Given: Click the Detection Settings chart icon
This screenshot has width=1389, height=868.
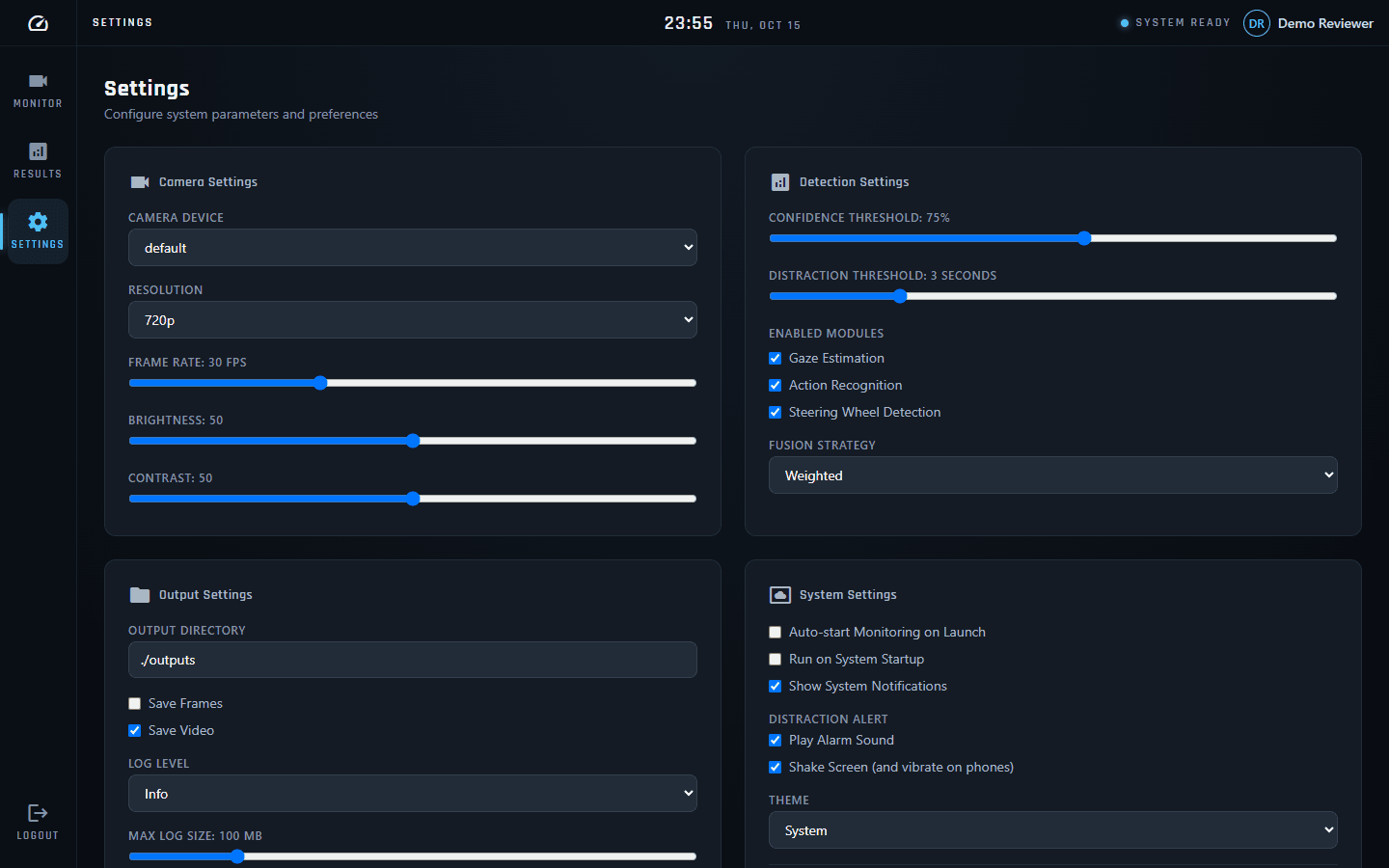Looking at the screenshot, I should pos(780,182).
